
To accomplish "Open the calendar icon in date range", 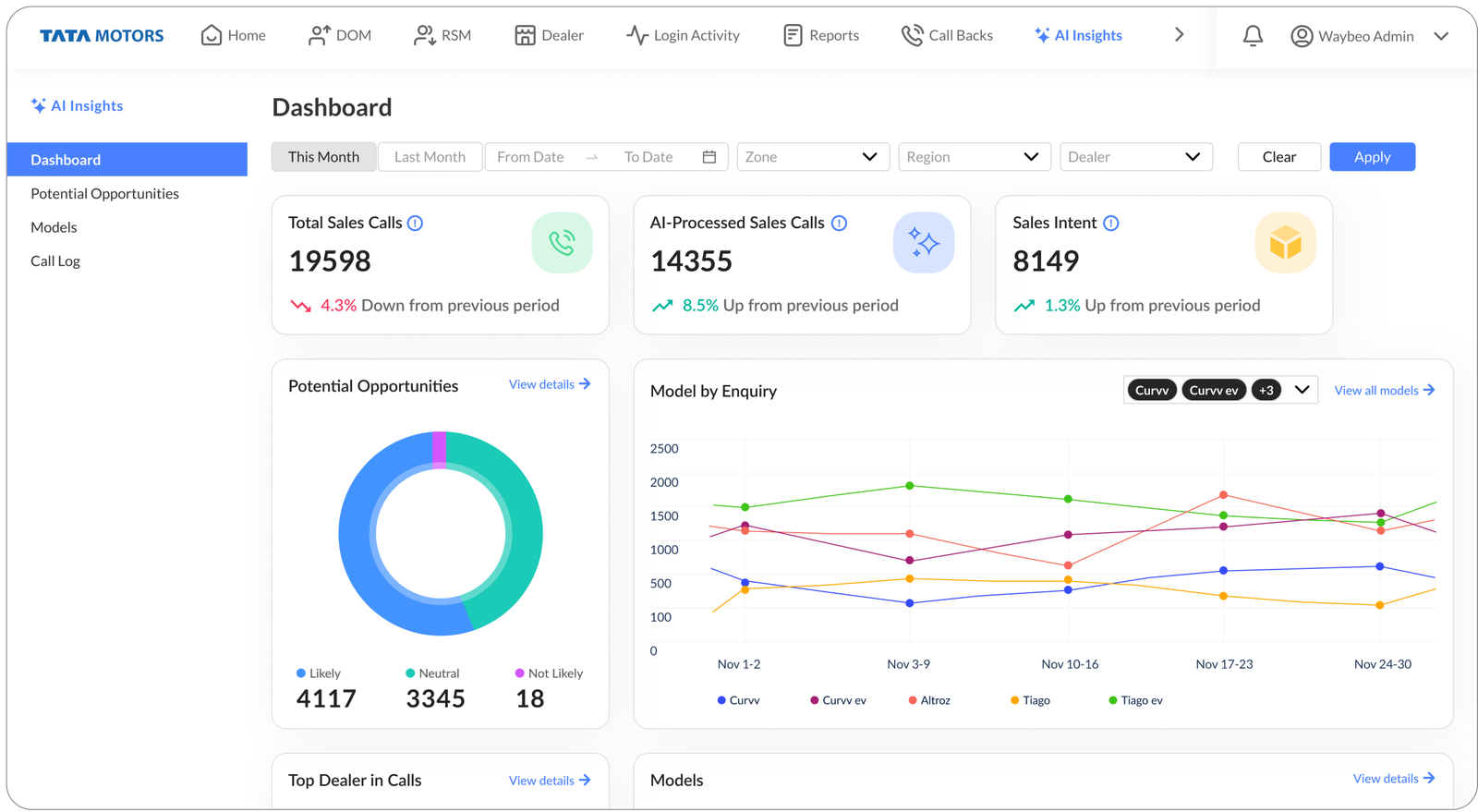I will click(709, 157).
